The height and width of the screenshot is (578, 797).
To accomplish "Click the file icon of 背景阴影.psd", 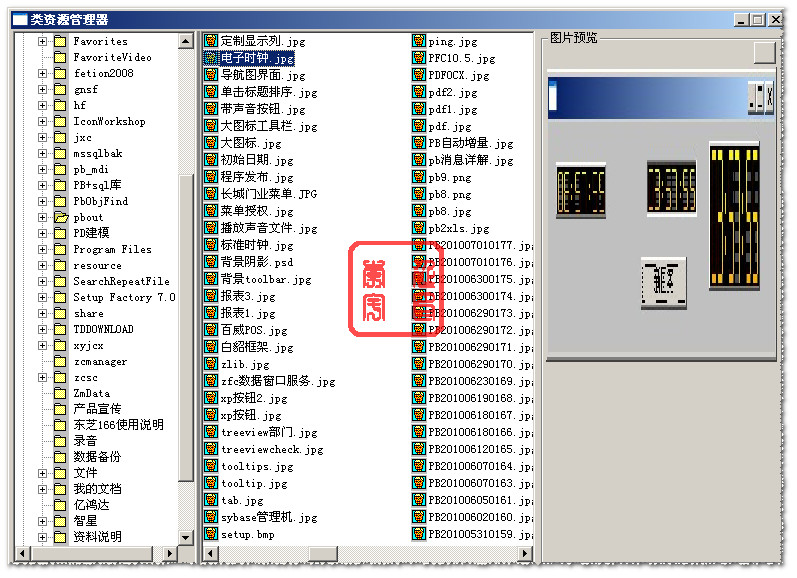I will tap(211, 262).
